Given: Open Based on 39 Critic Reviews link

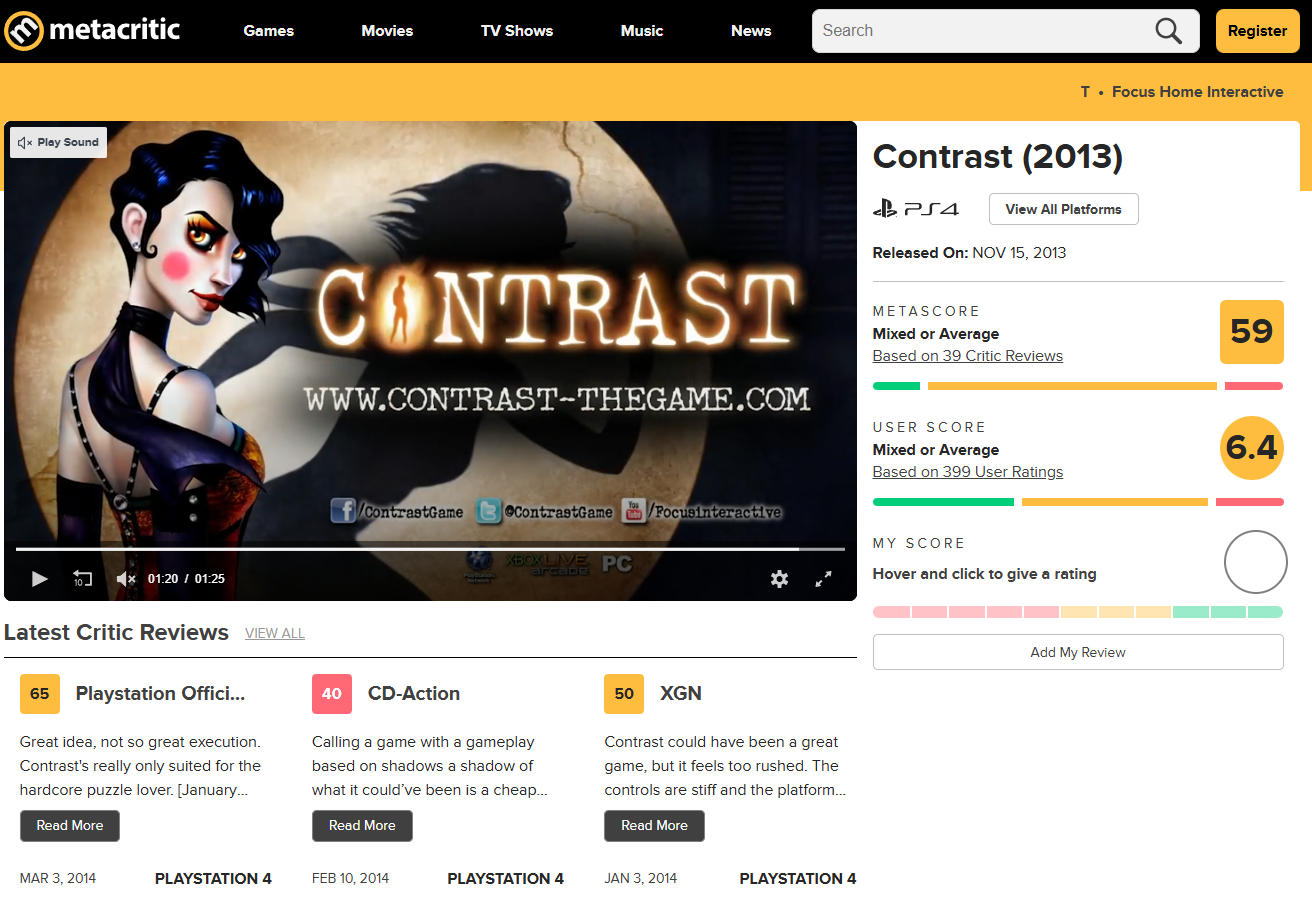Looking at the screenshot, I should pos(967,356).
